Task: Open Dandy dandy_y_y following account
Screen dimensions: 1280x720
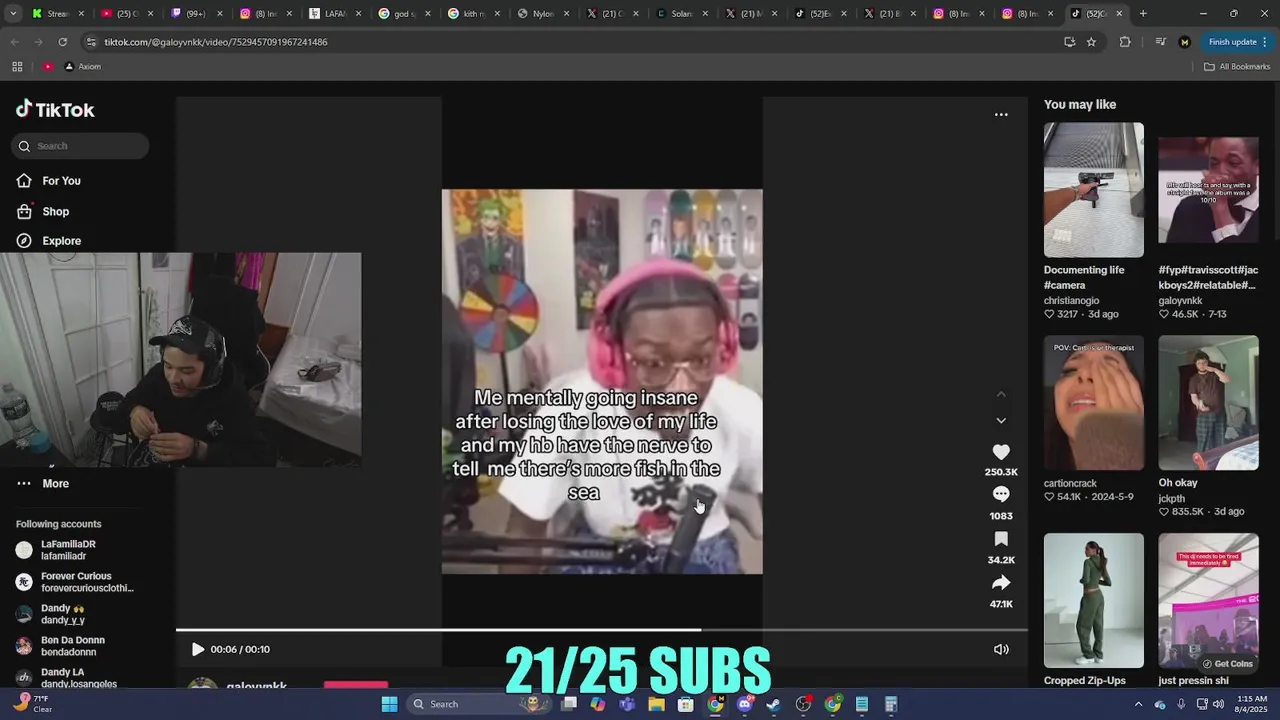Action: (x=50, y=614)
